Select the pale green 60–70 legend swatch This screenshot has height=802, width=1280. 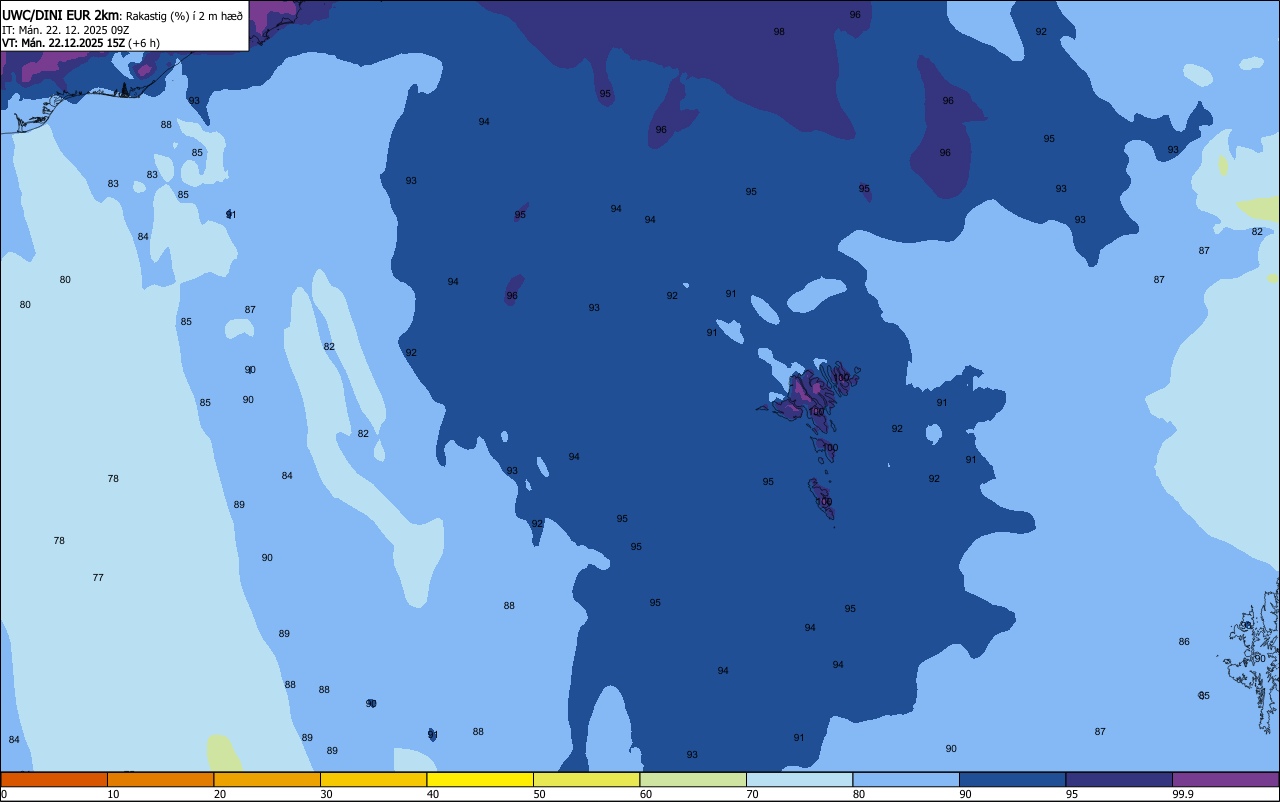point(693,779)
